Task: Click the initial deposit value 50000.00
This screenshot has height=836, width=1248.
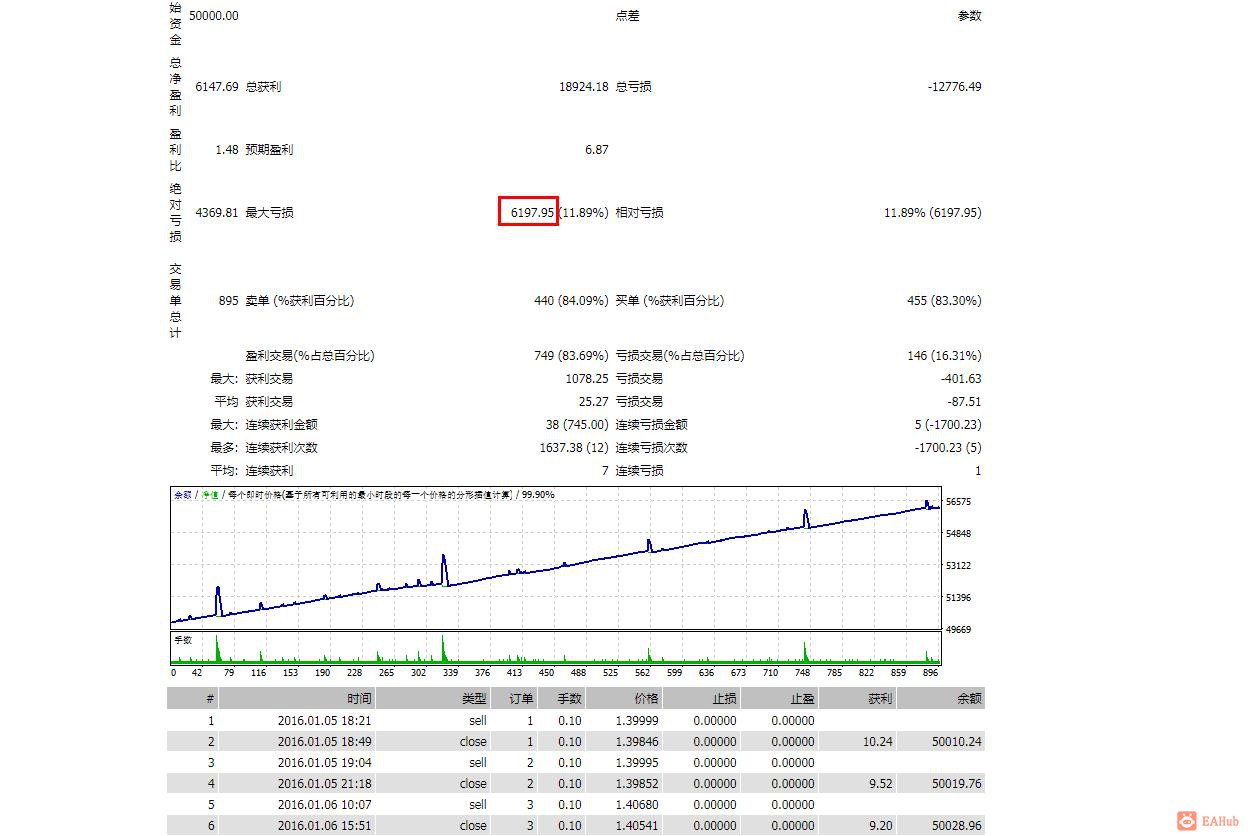Action: [x=213, y=16]
